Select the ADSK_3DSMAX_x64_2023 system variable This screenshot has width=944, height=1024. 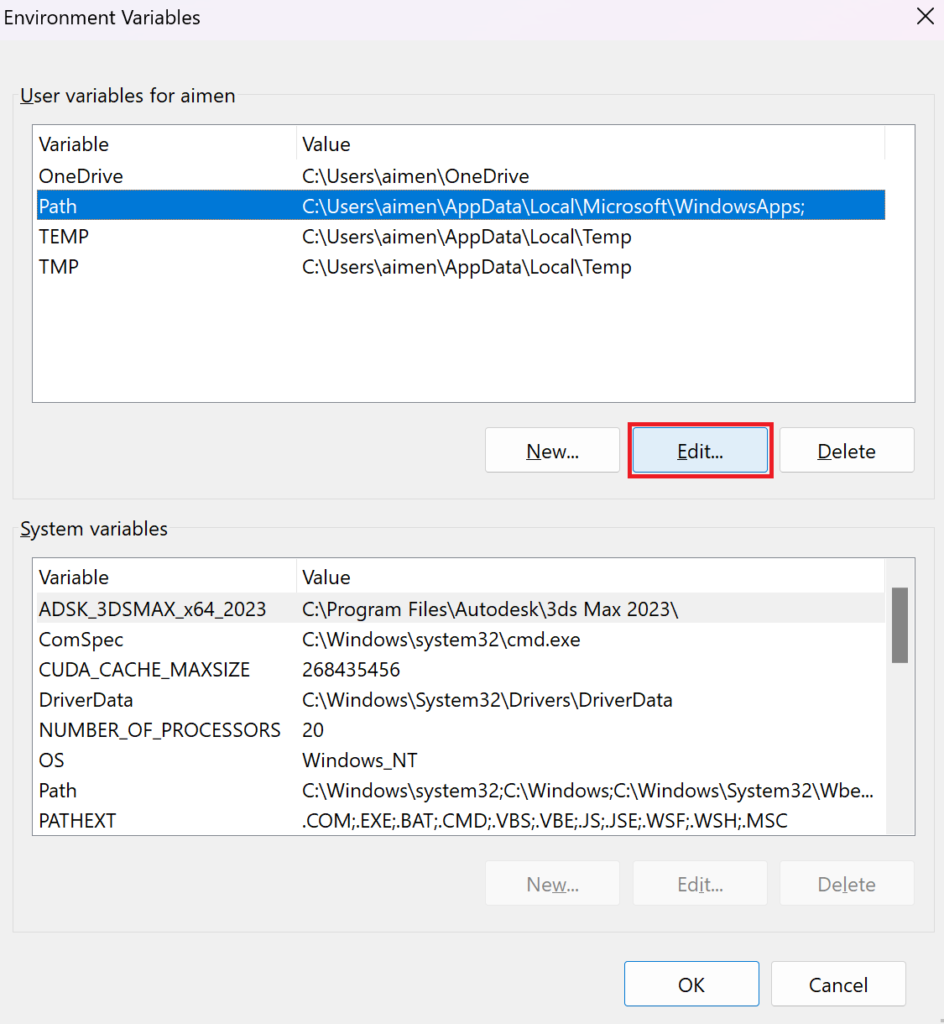coord(150,610)
